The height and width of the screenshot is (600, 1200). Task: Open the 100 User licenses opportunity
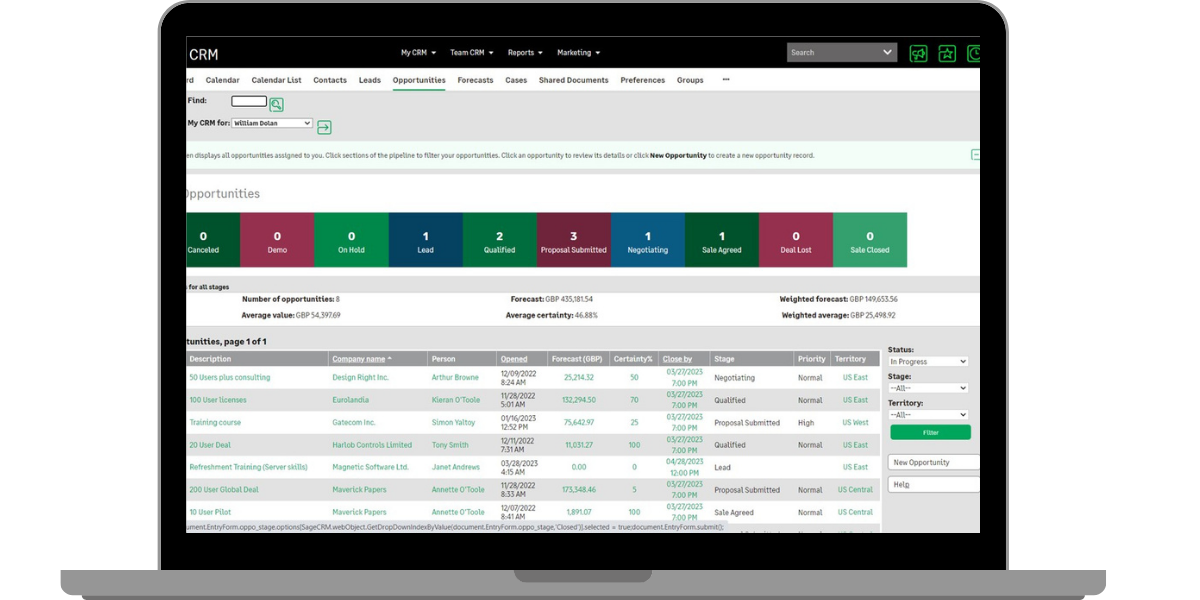point(218,400)
